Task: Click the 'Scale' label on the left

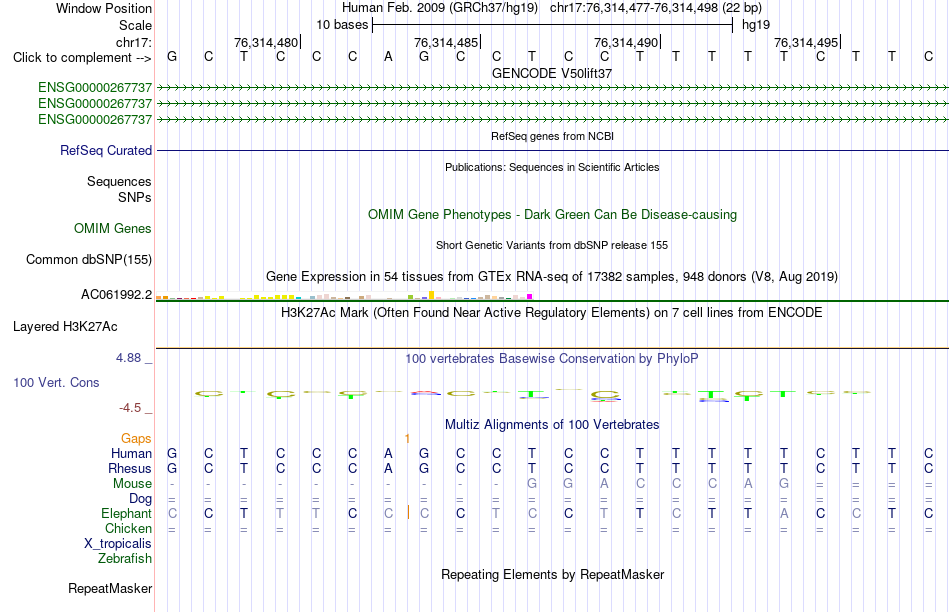Action: [x=135, y=25]
